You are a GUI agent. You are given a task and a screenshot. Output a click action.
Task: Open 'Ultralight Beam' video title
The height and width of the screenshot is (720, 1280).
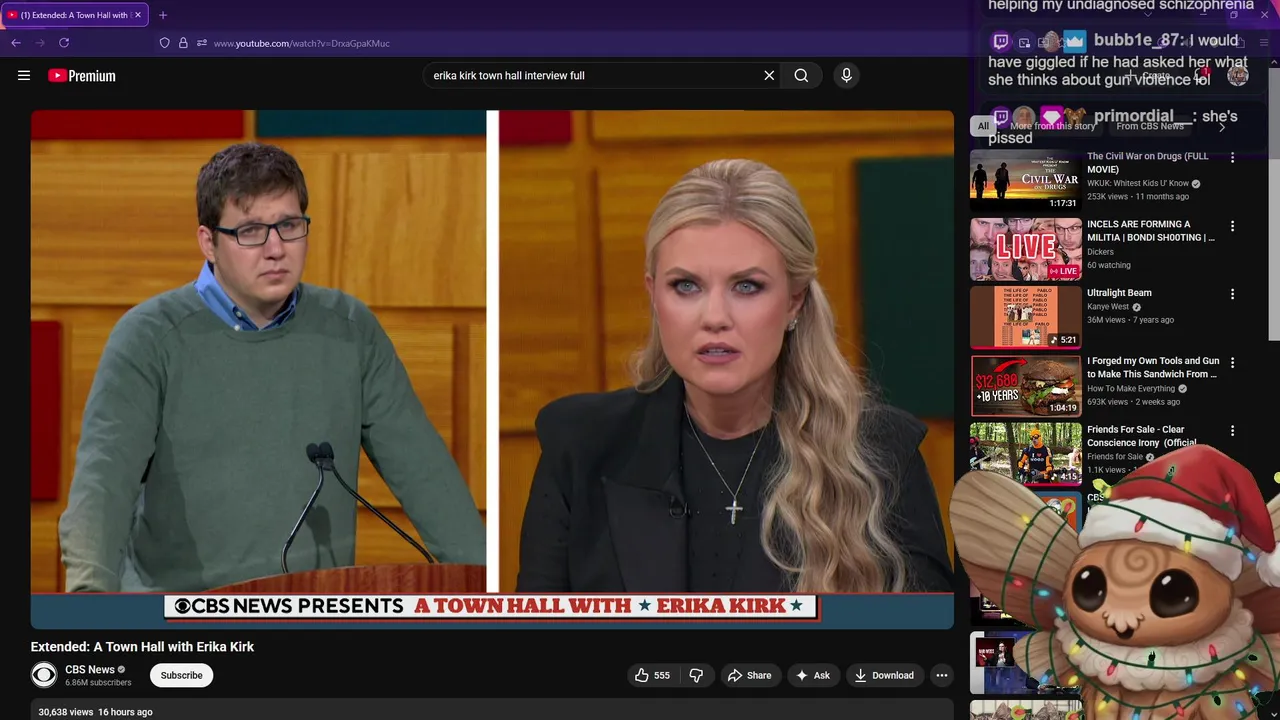[1119, 293]
